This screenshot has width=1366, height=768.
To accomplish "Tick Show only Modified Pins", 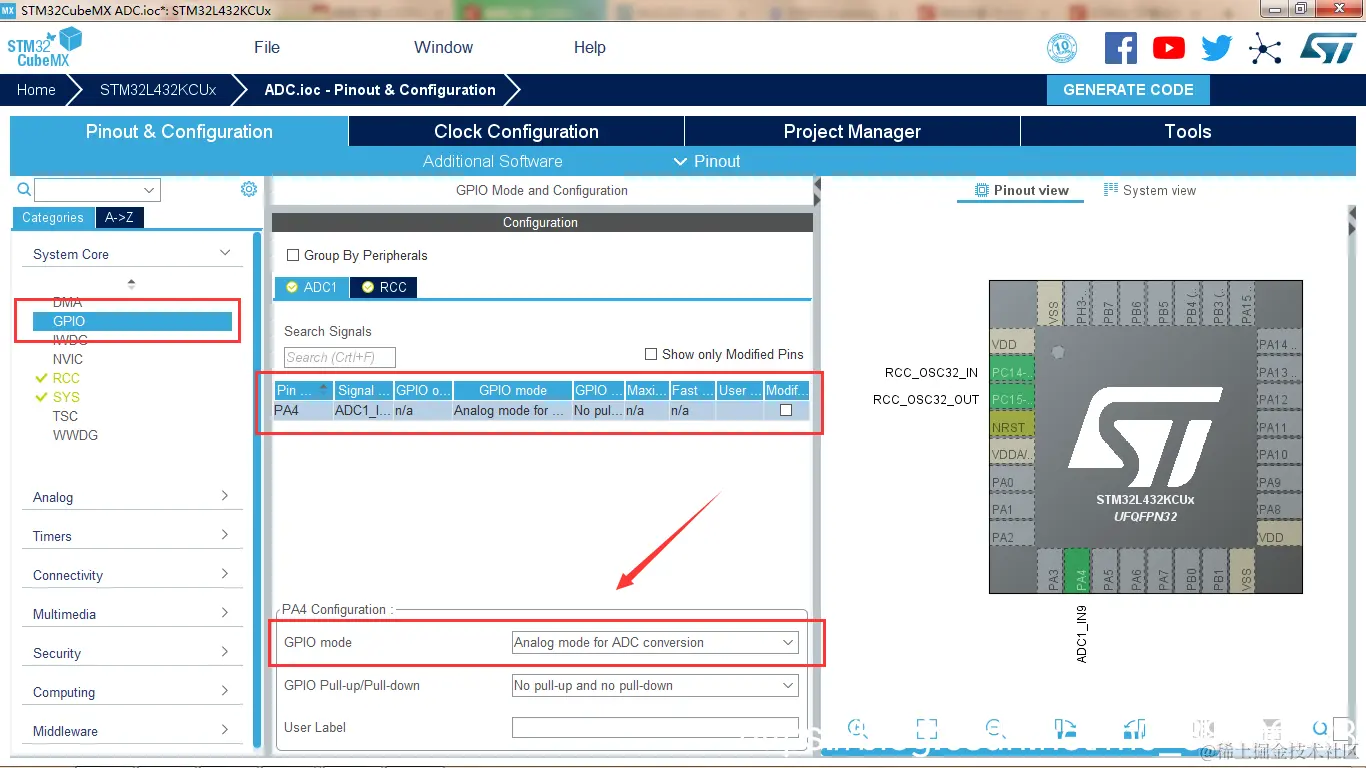I will tap(651, 354).
